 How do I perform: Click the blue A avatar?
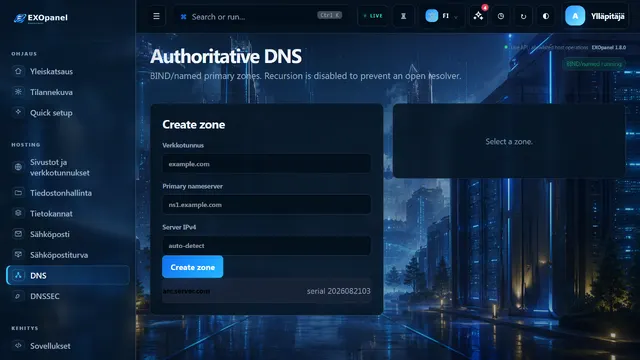click(575, 16)
